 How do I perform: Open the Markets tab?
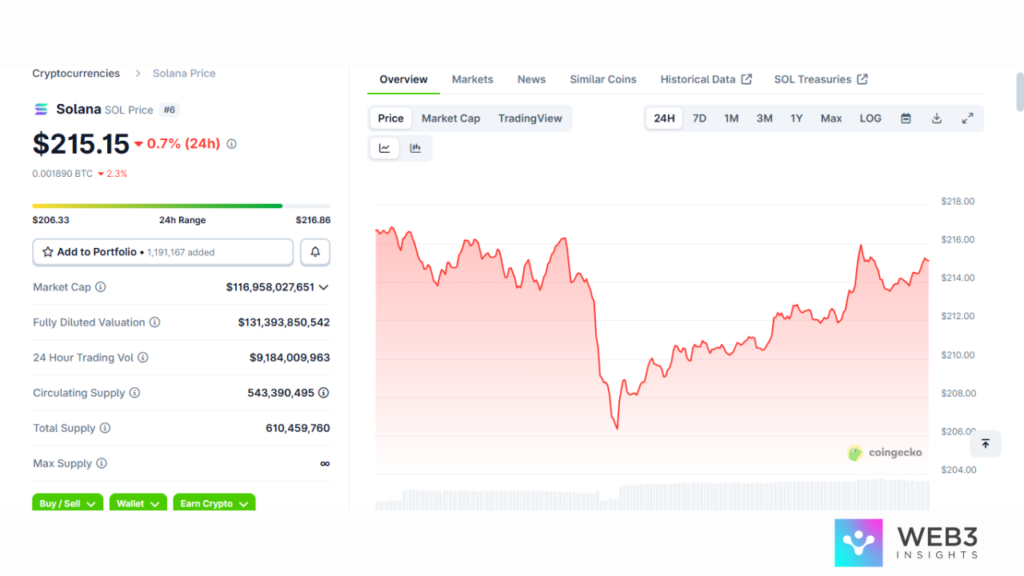pyautogui.click(x=472, y=79)
